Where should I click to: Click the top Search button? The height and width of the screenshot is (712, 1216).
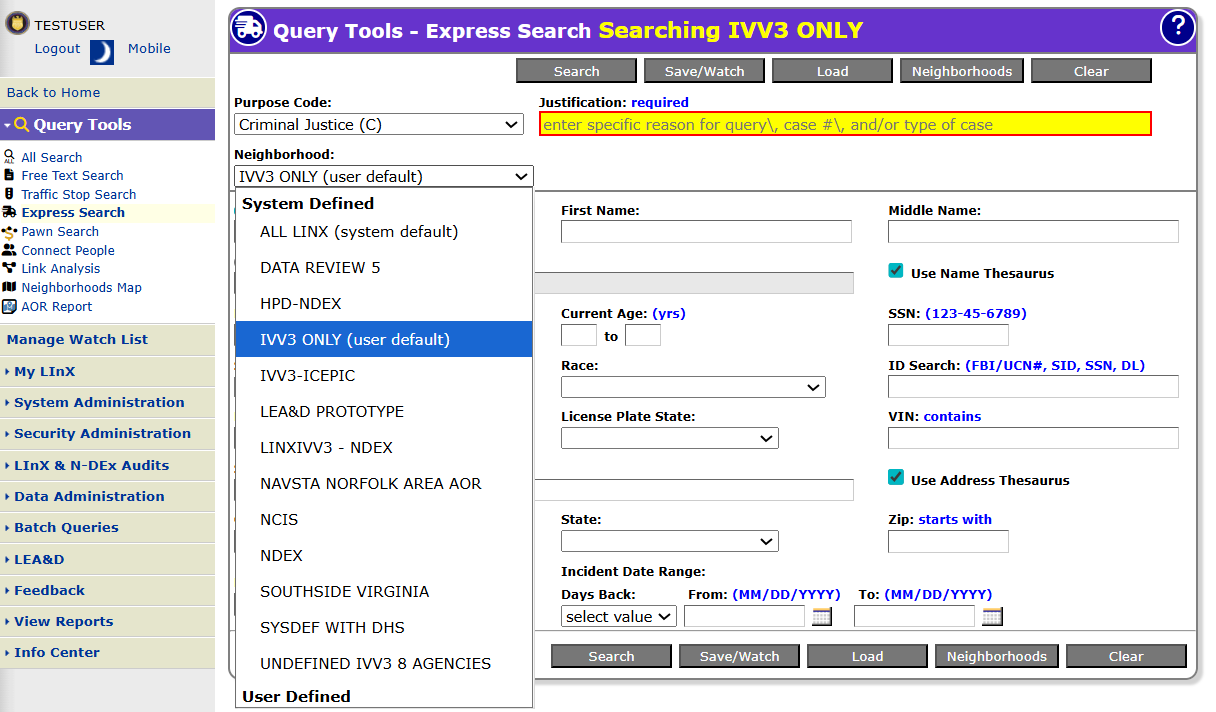pyautogui.click(x=576, y=71)
